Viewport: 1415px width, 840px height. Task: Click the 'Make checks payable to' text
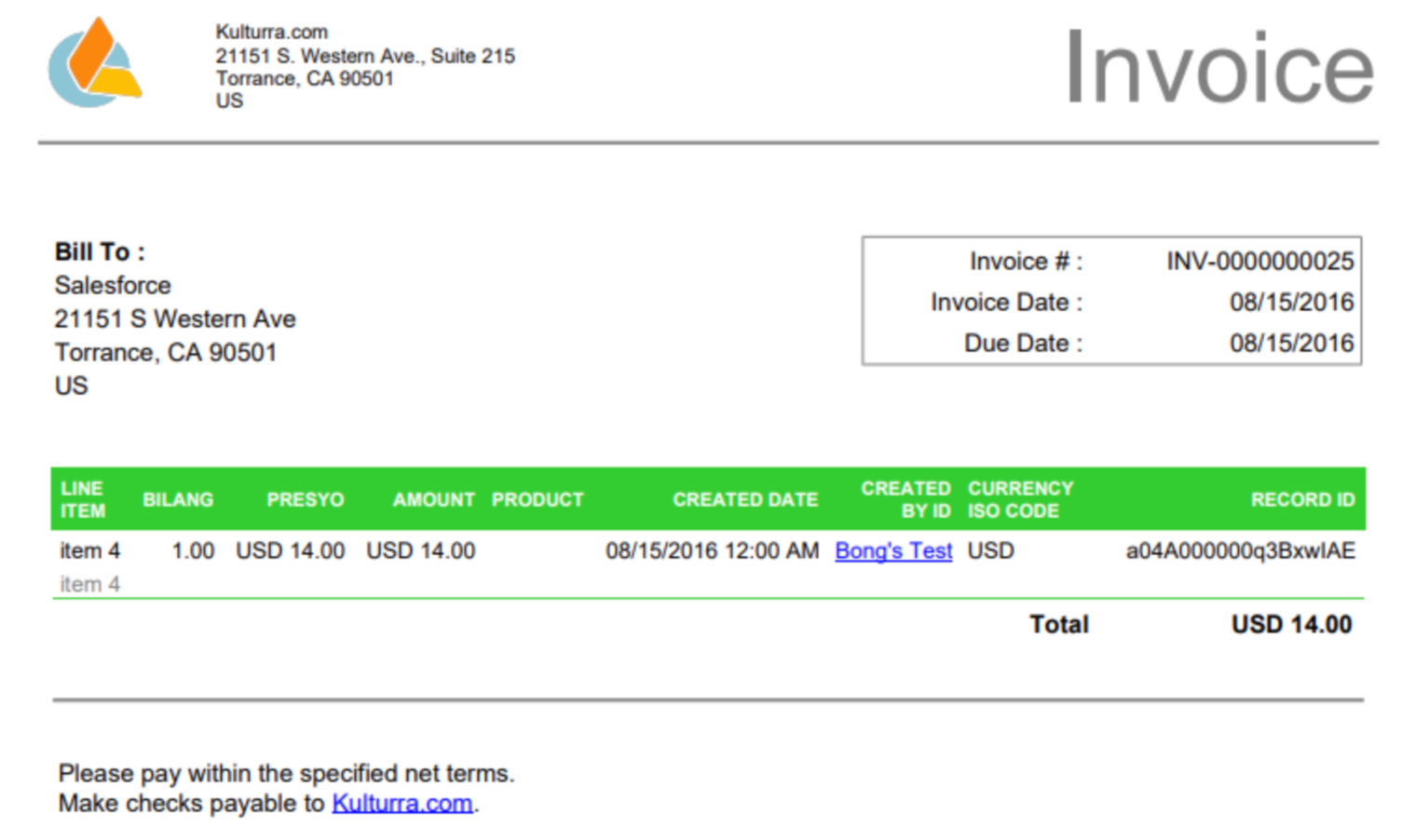point(192,803)
